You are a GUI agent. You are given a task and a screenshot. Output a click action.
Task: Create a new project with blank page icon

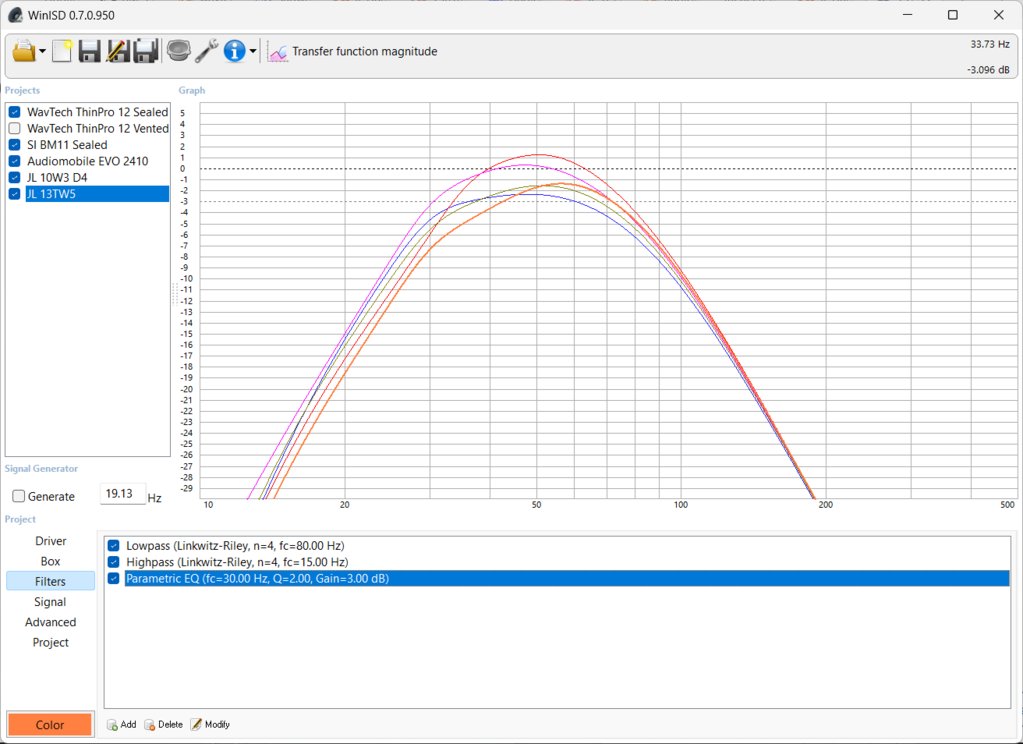62,51
